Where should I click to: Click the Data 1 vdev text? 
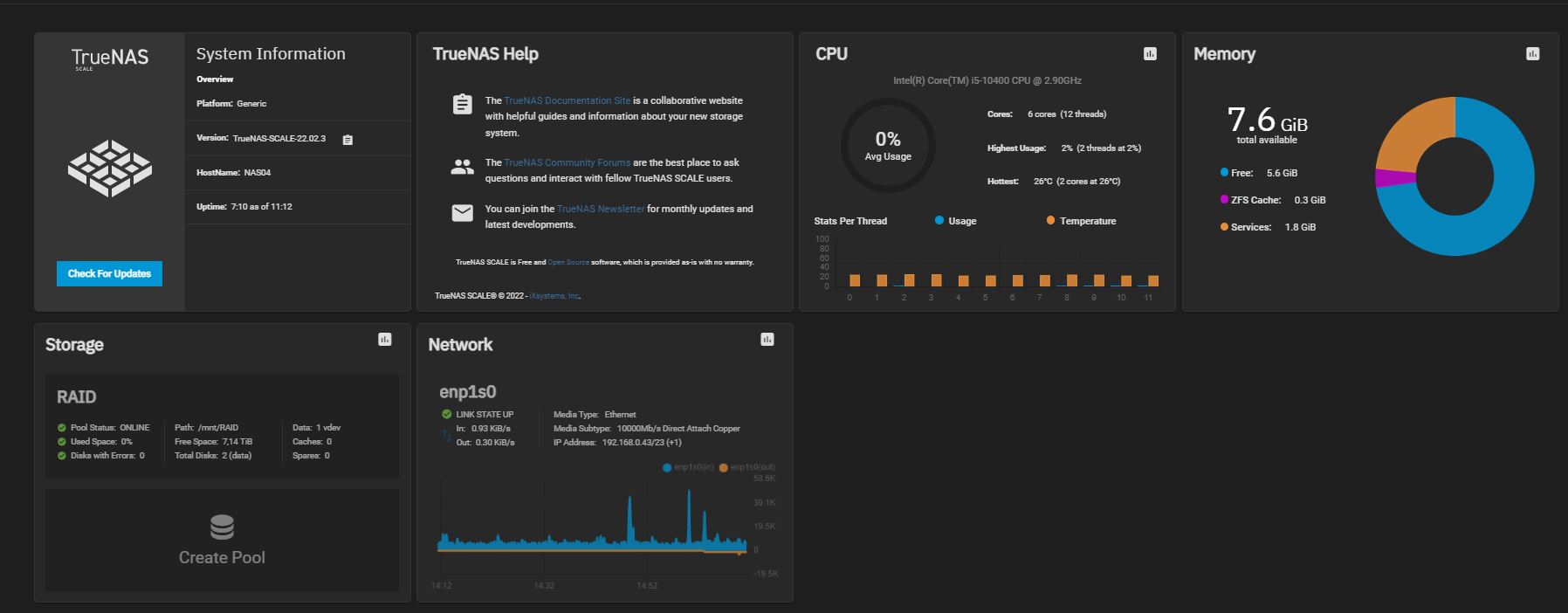[316, 428]
